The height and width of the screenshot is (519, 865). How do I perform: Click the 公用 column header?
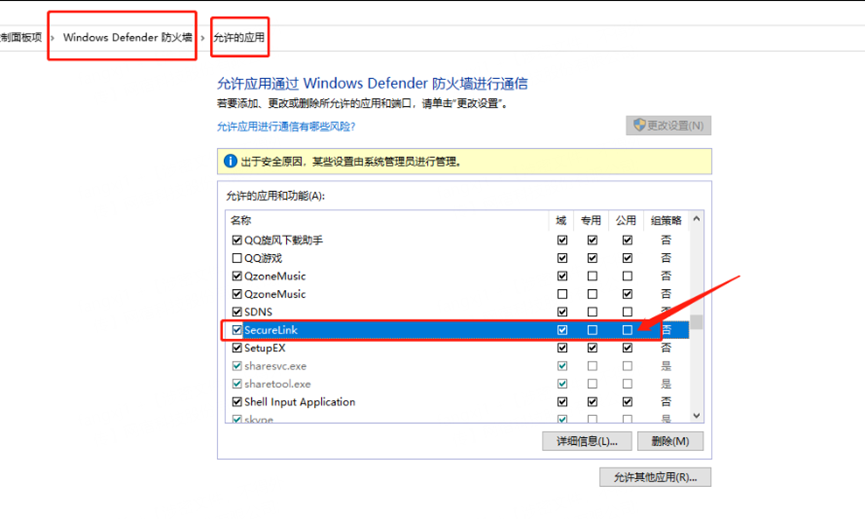coord(626,221)
